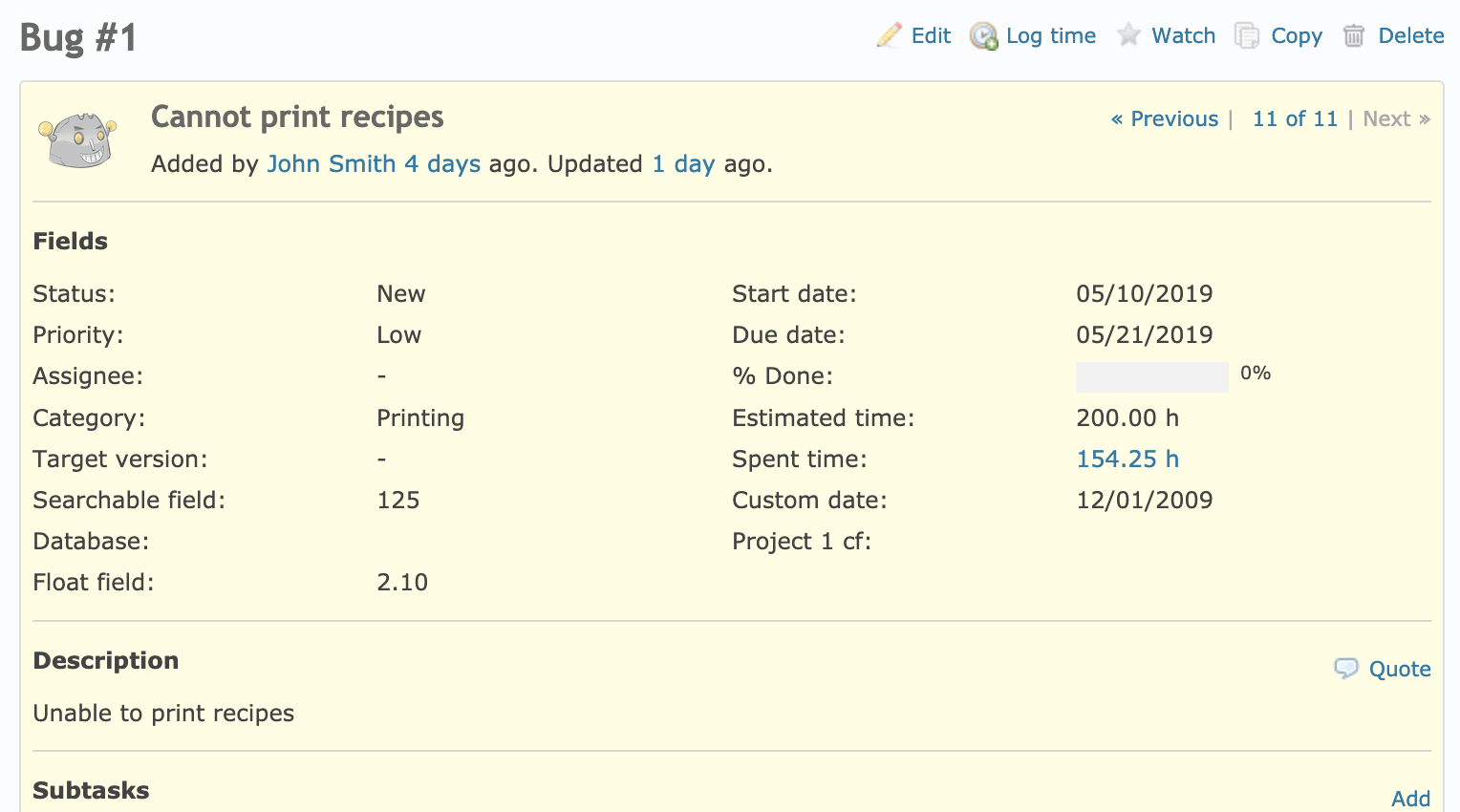Click the Delete trash can icon

coord(1354,36)
